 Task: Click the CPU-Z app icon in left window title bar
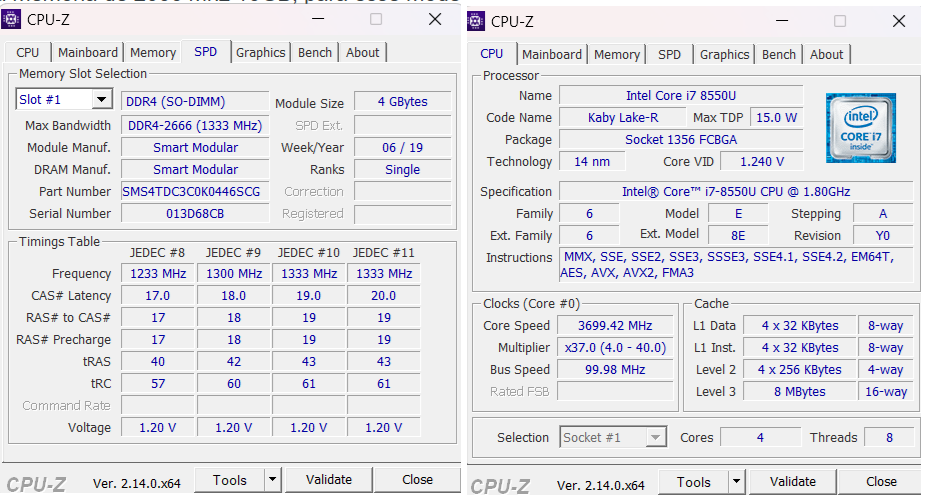pyautogui.click(x=11, y=20)
